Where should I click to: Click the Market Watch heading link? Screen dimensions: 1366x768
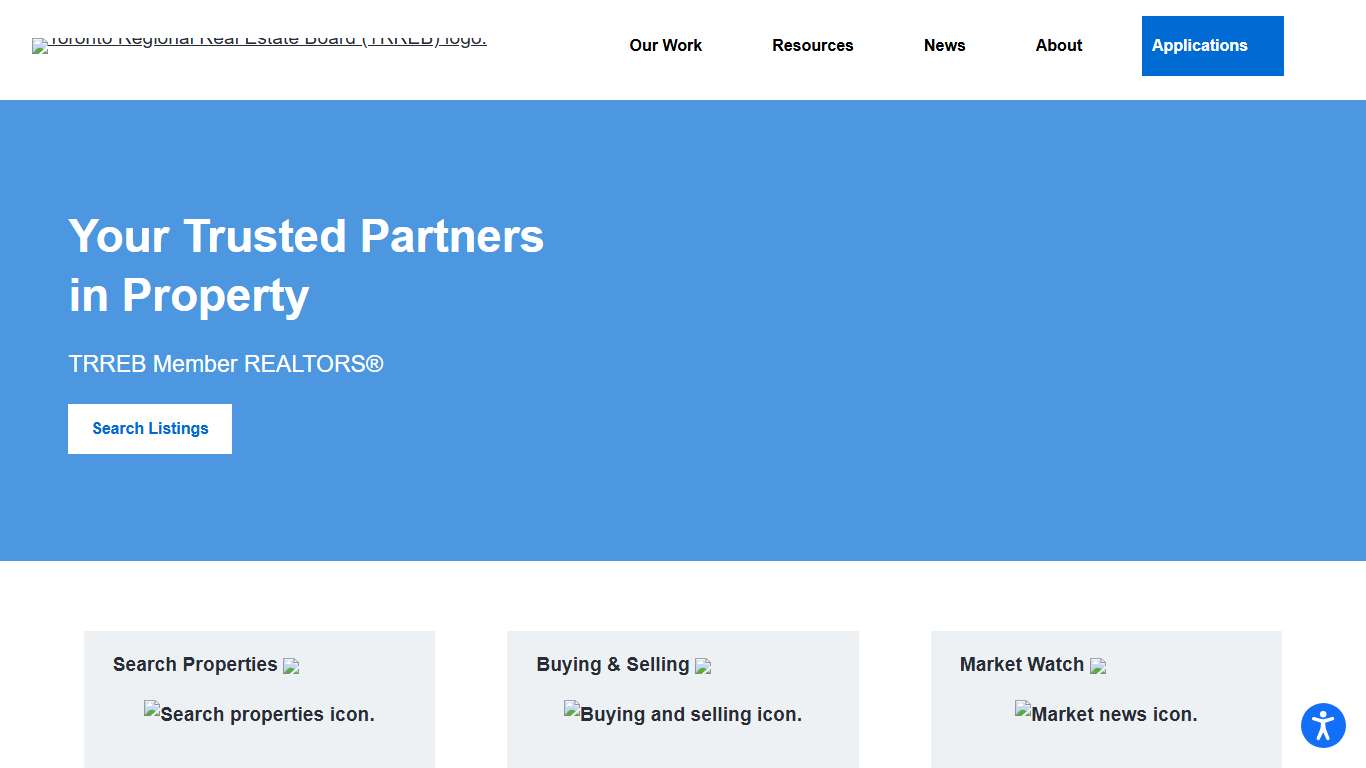coord(1022,664)
